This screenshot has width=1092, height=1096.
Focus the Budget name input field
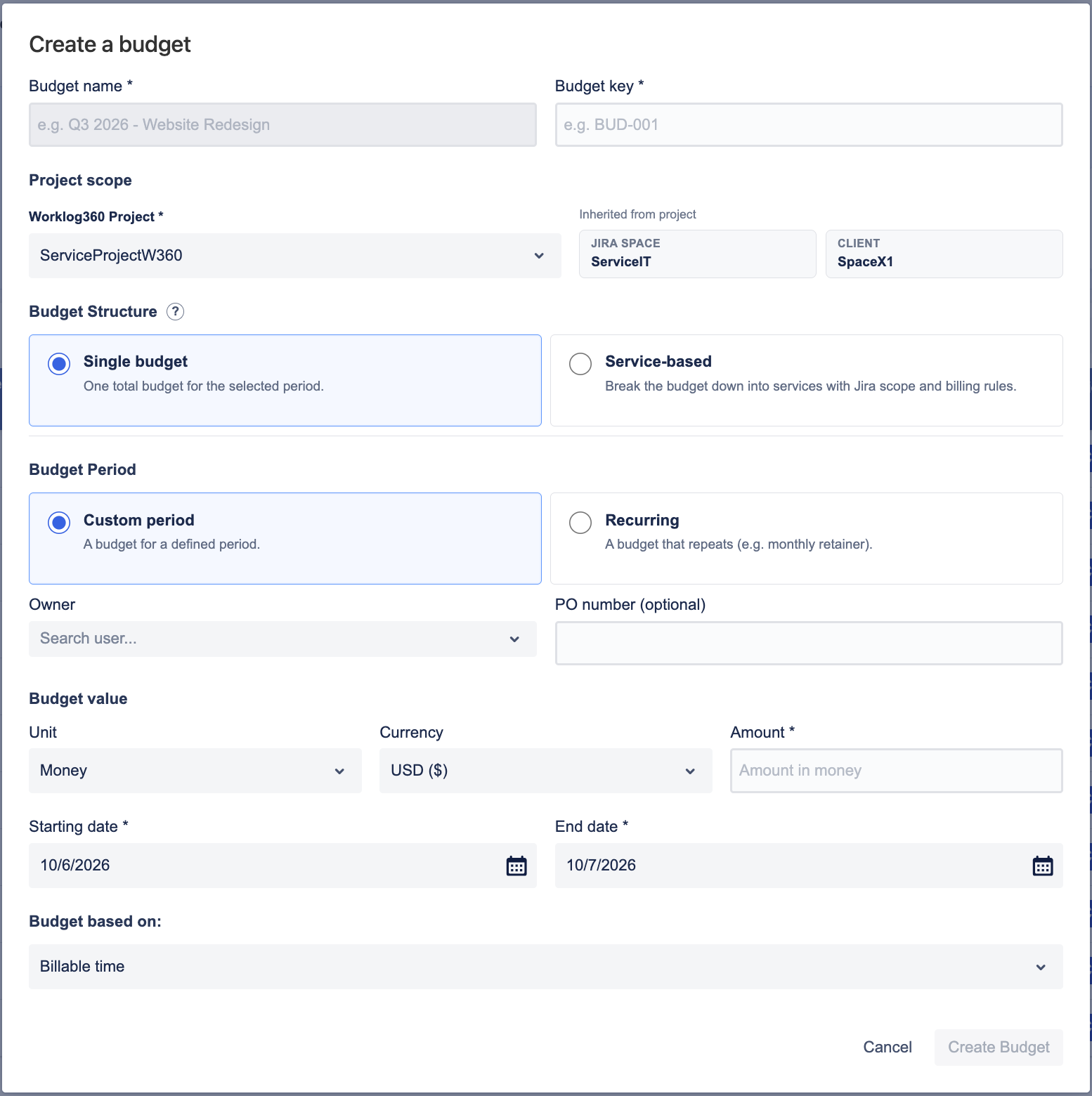(282, 125)
